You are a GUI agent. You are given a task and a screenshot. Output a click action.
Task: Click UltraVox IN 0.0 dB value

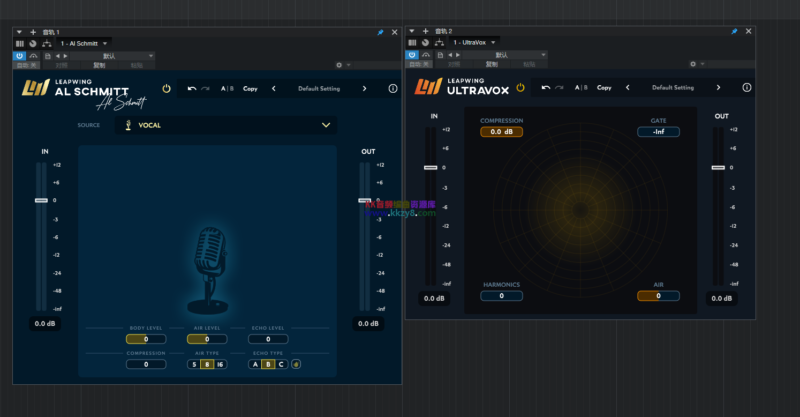click(x=434, y=299)
